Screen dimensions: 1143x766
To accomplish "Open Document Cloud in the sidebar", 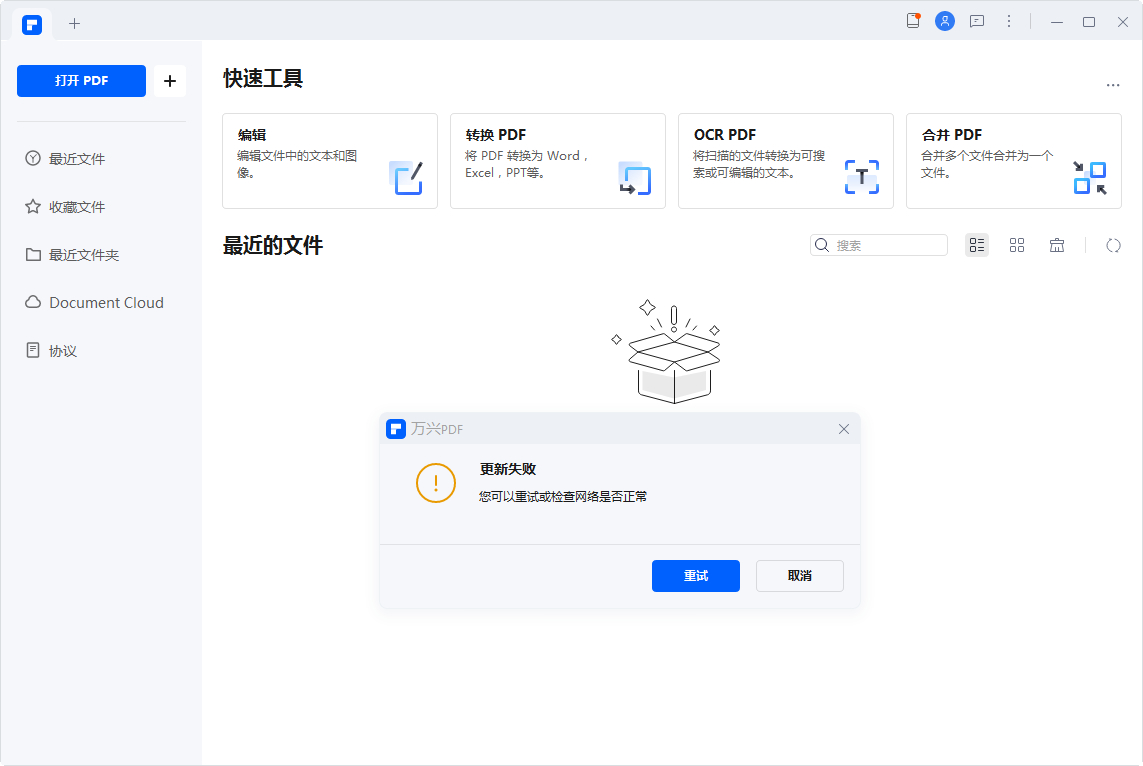I will tap(106, 303).
